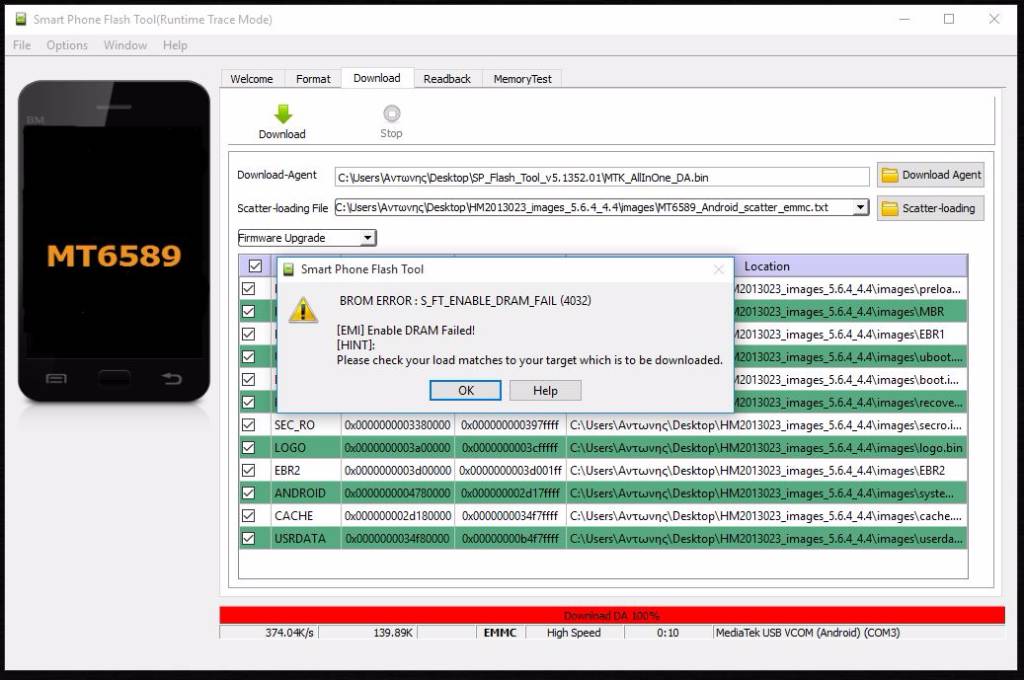Uncheck the USRDATA partition checkbox
The image size is (1024, 680).
pos(249,538)
